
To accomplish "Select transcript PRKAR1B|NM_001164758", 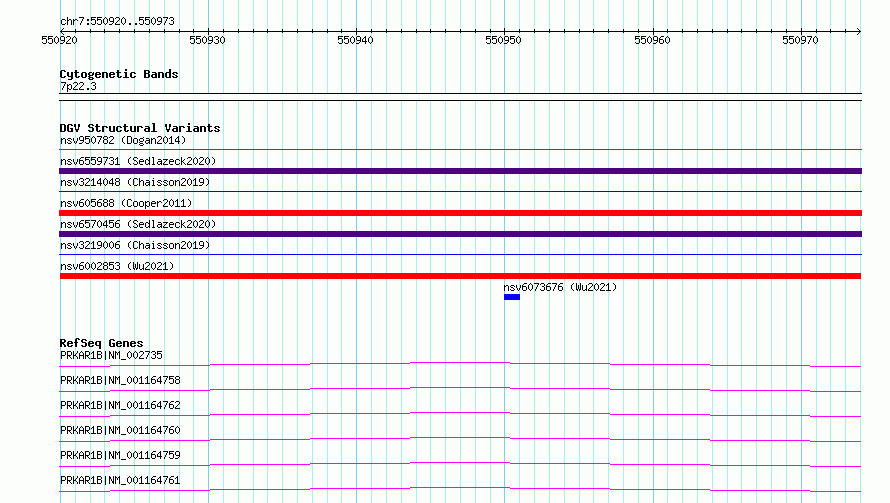I will pyautogui.click(x=120, y=380).
